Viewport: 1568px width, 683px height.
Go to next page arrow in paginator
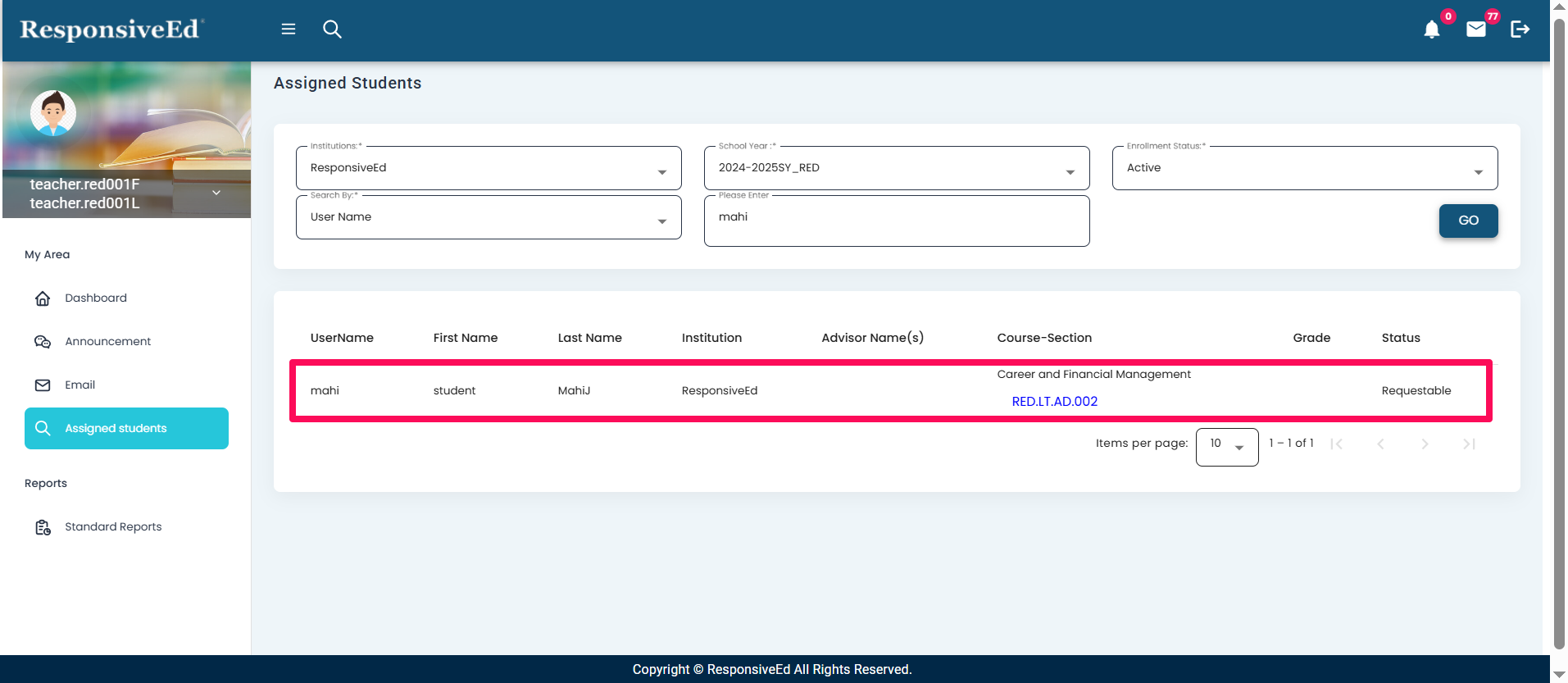point(1425,444)
